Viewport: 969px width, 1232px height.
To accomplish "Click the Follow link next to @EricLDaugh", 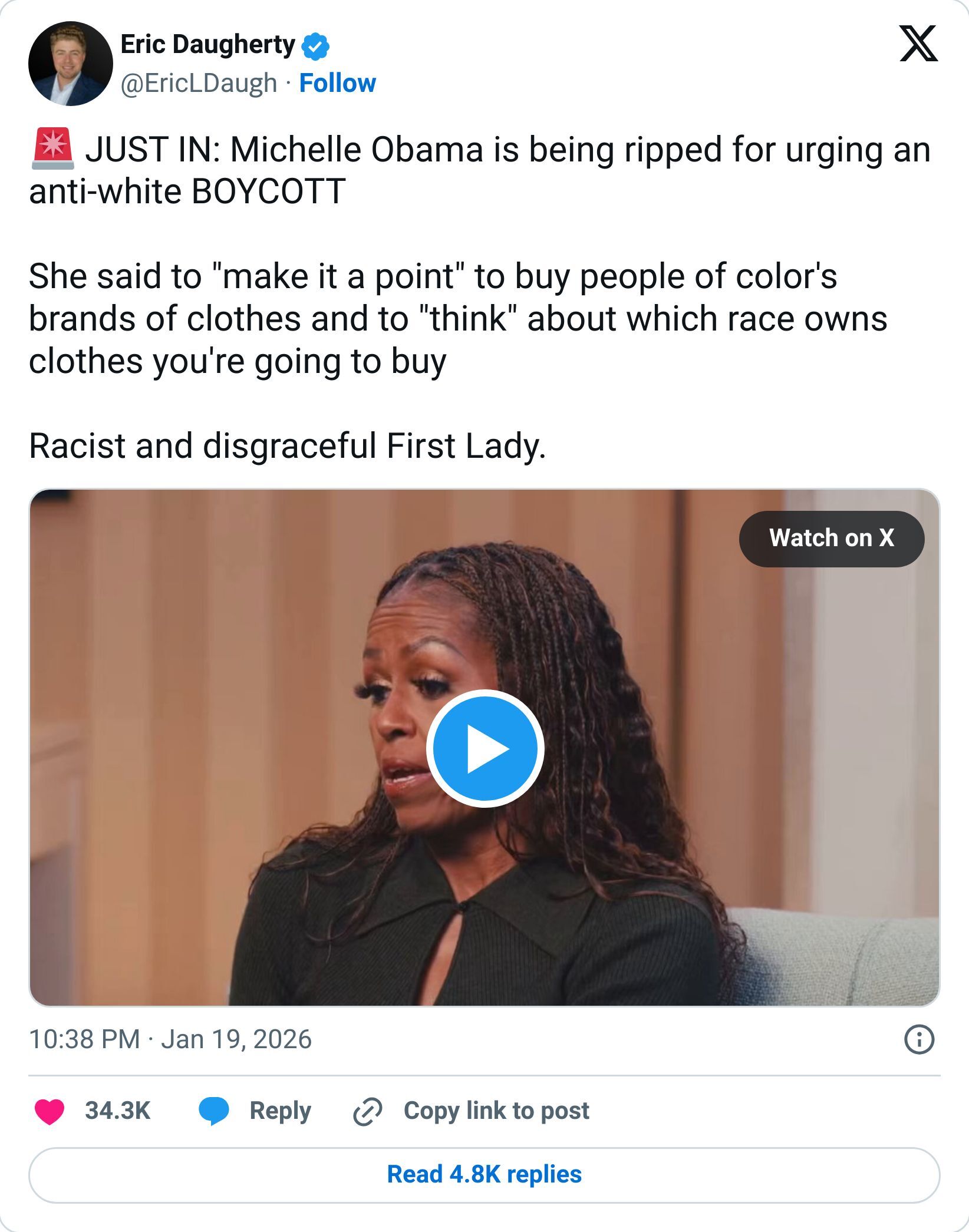I will (337, 83).
